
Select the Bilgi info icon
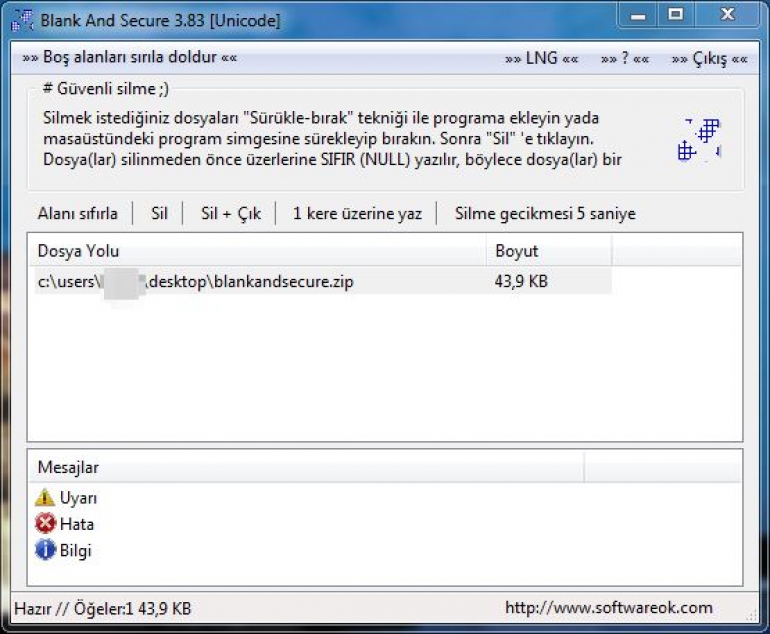coord(45,550)
